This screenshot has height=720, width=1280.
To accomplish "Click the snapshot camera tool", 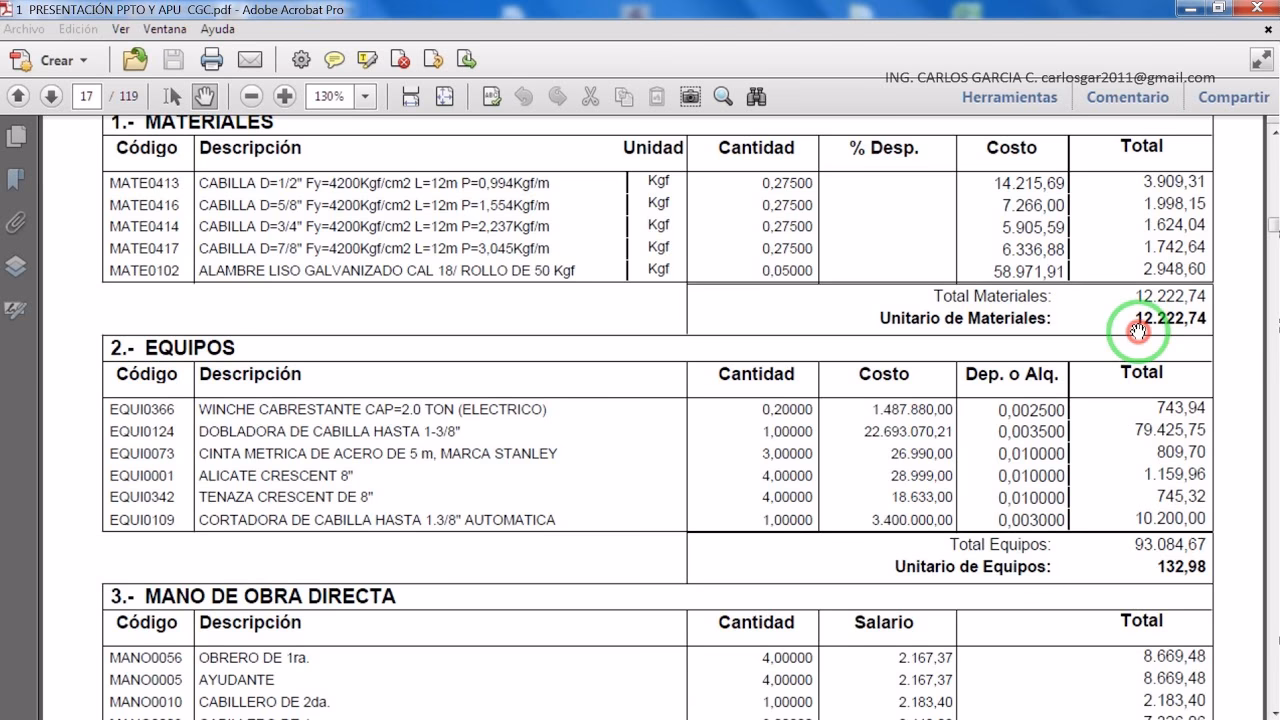I will 690,96.
